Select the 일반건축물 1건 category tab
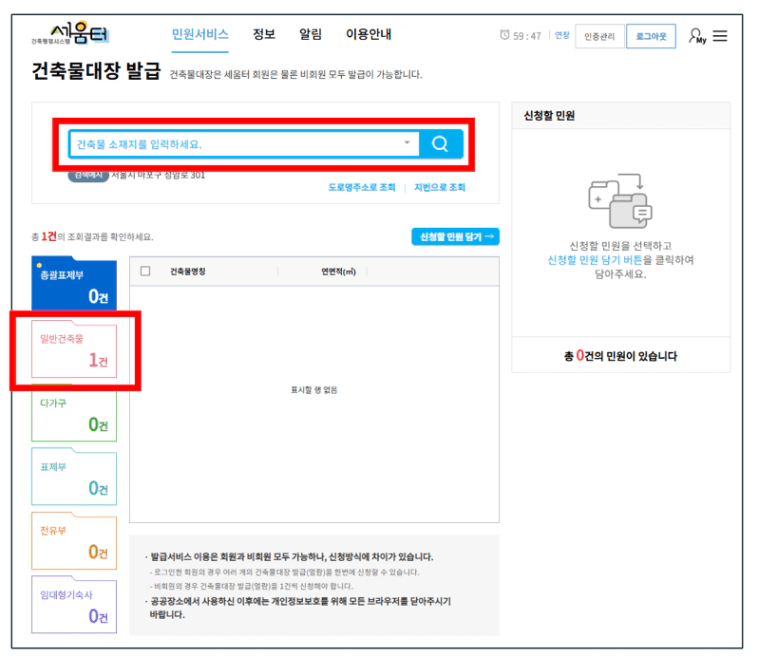The height and width of the screenshot is (657, 758). pyautogui.click(x=74, y=351)
